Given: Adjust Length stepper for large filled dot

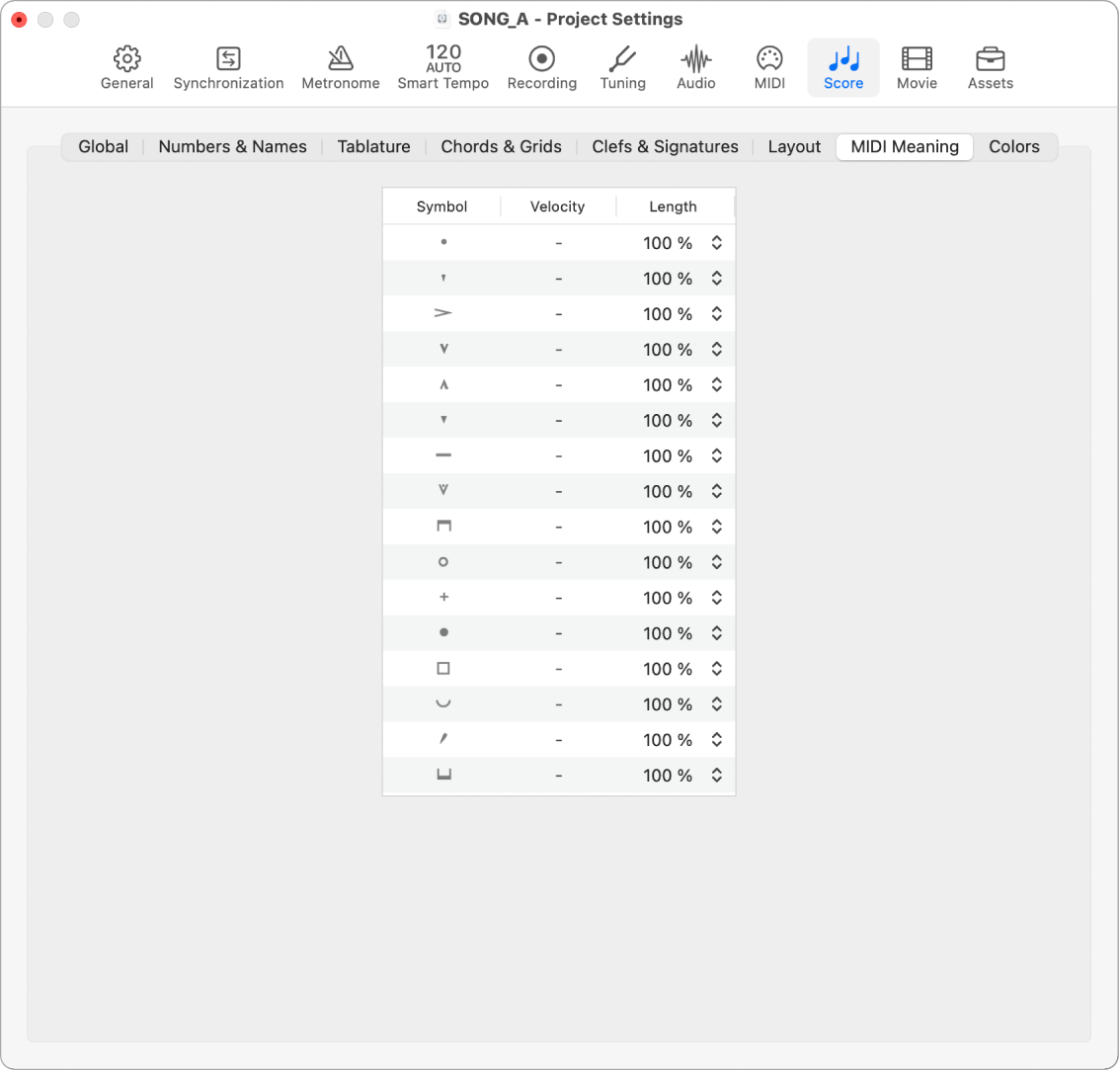Looking at the screenshot, I should point(716,633).
